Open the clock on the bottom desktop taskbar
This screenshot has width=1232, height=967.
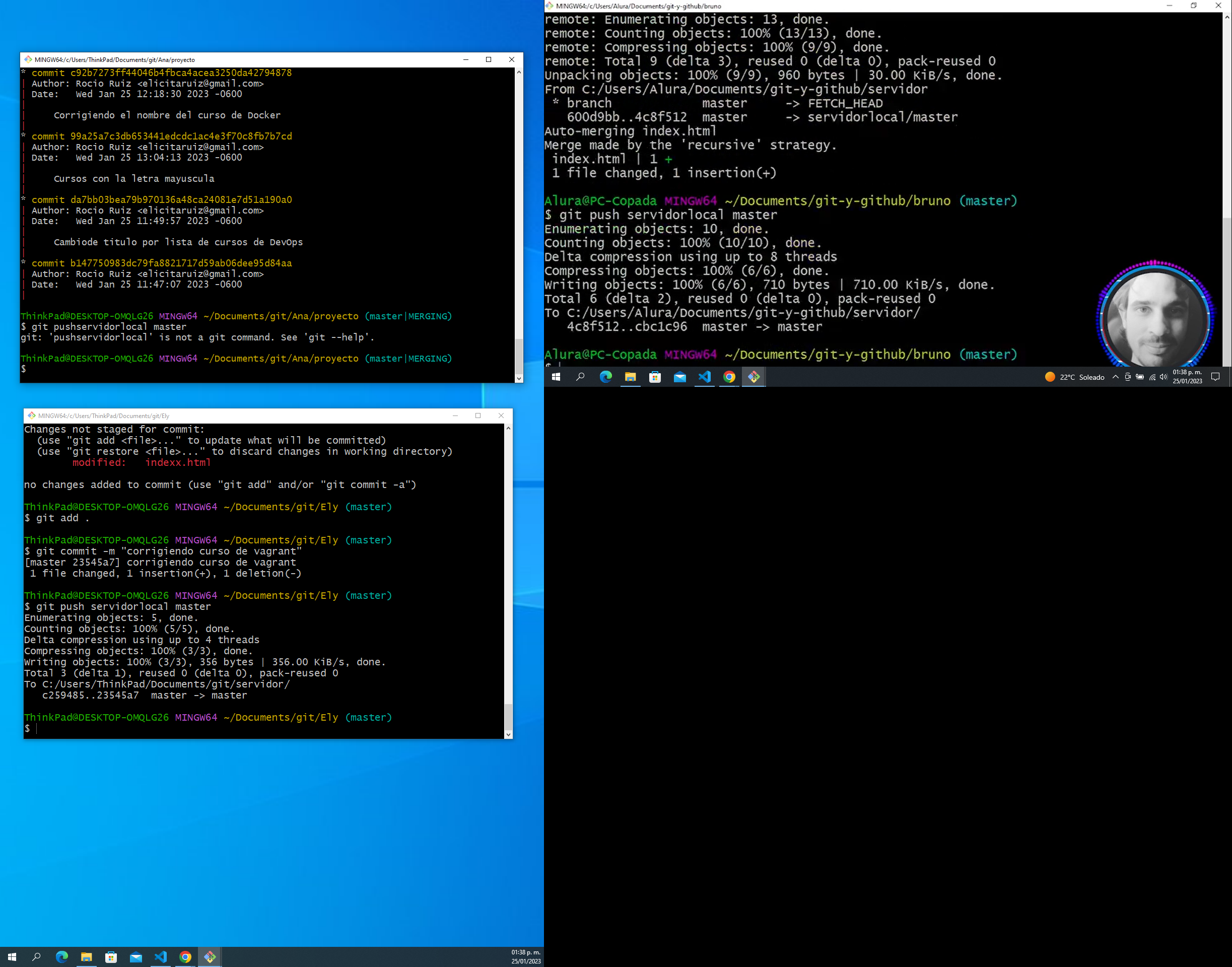pyautogui.click(x=526, y=957)
